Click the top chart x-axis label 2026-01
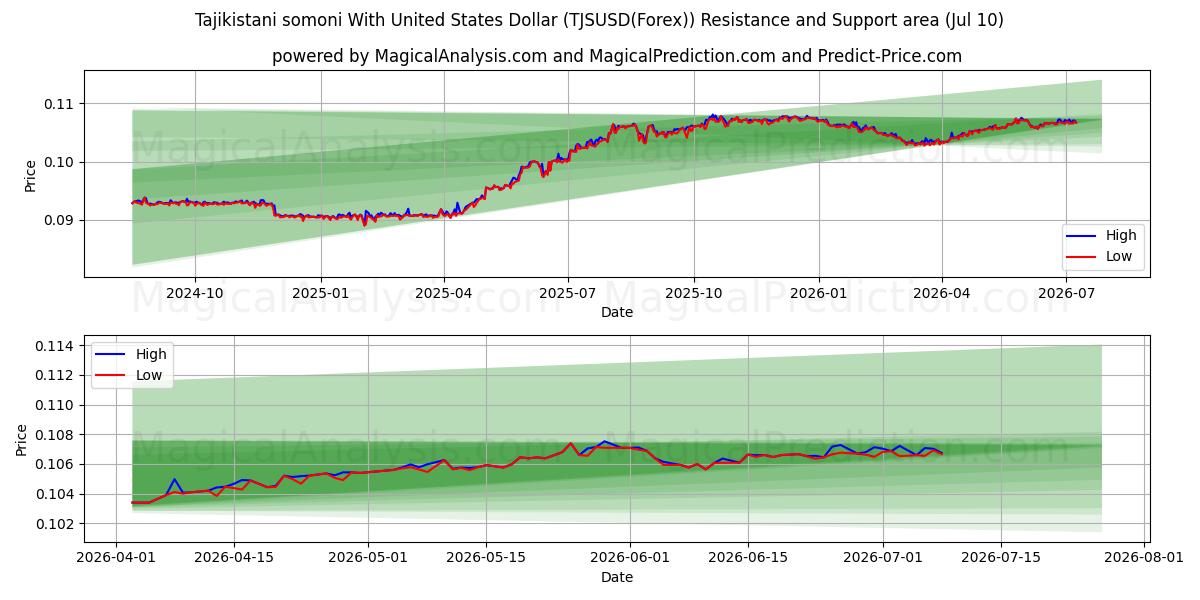 tap(819, 294)
